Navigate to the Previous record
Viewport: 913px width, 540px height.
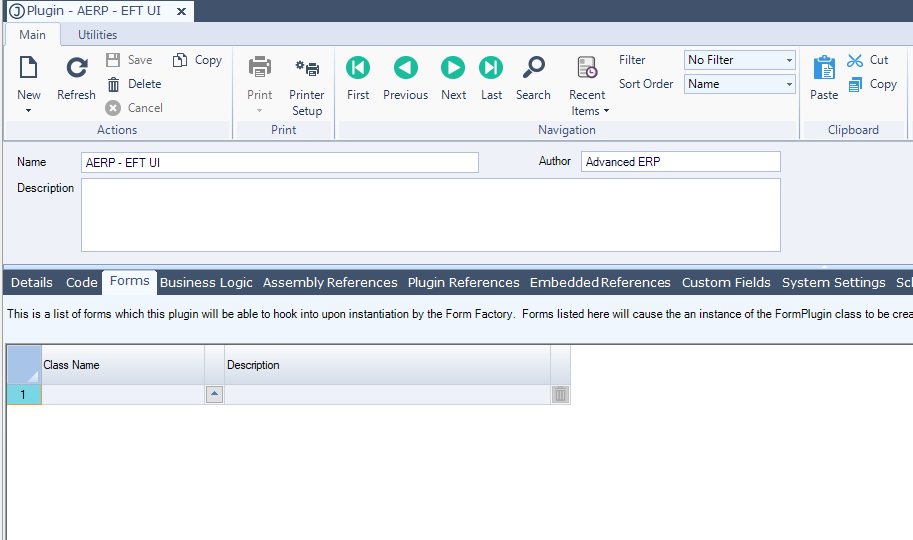pyautogui.click(x=405, y=68)
